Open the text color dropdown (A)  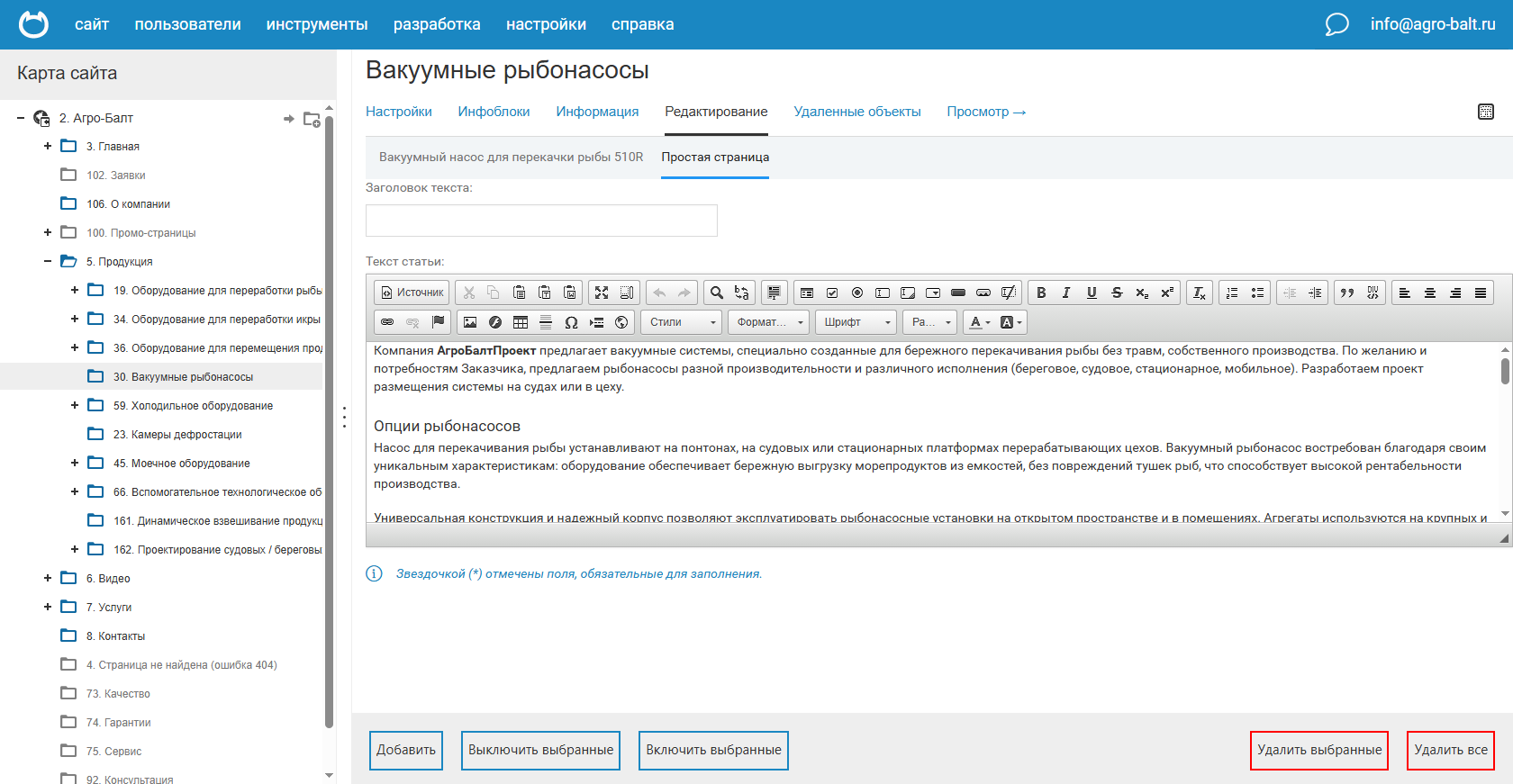[979, 322]
